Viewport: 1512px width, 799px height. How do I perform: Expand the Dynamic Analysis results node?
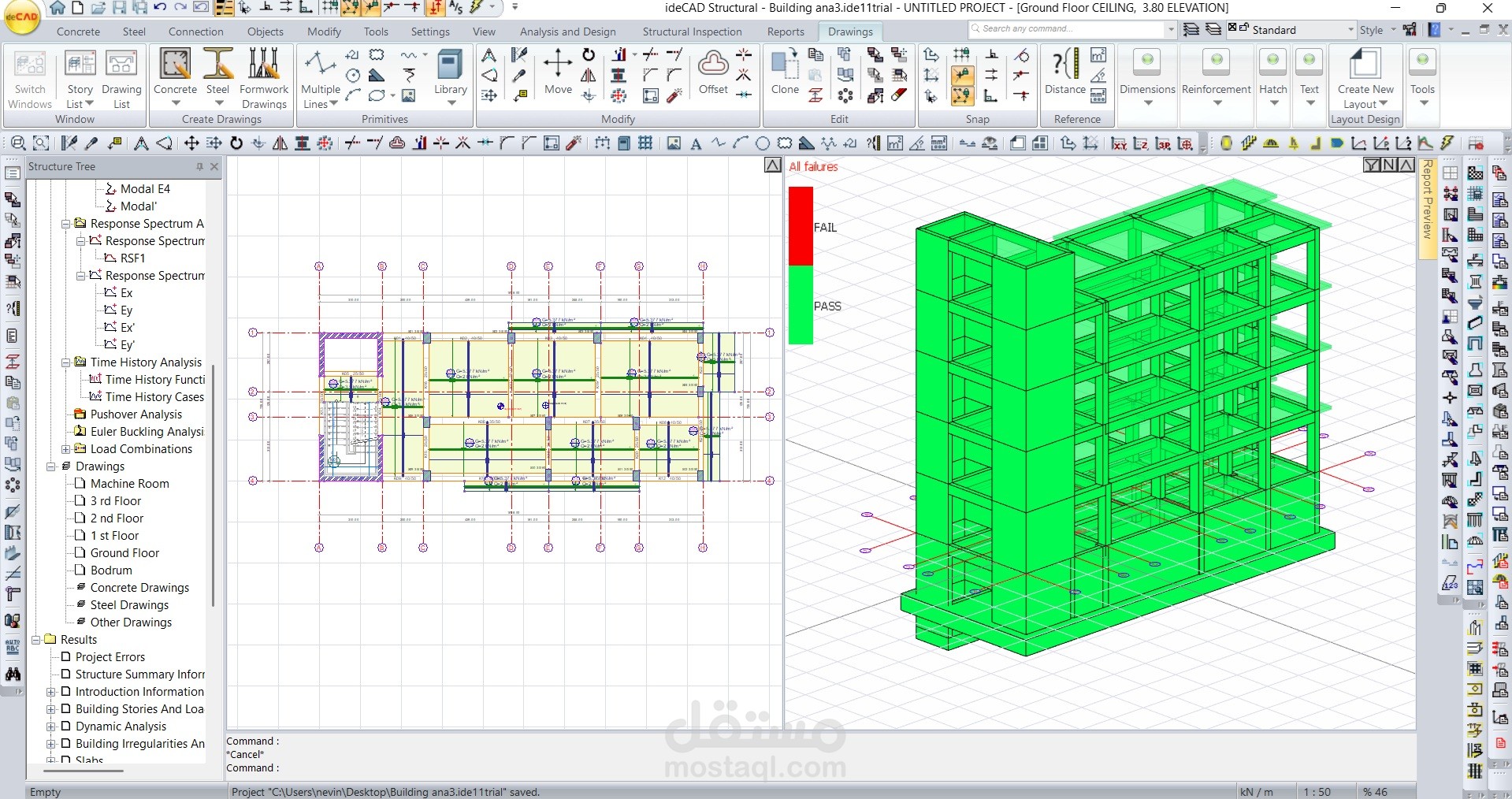tap(51, 727)
